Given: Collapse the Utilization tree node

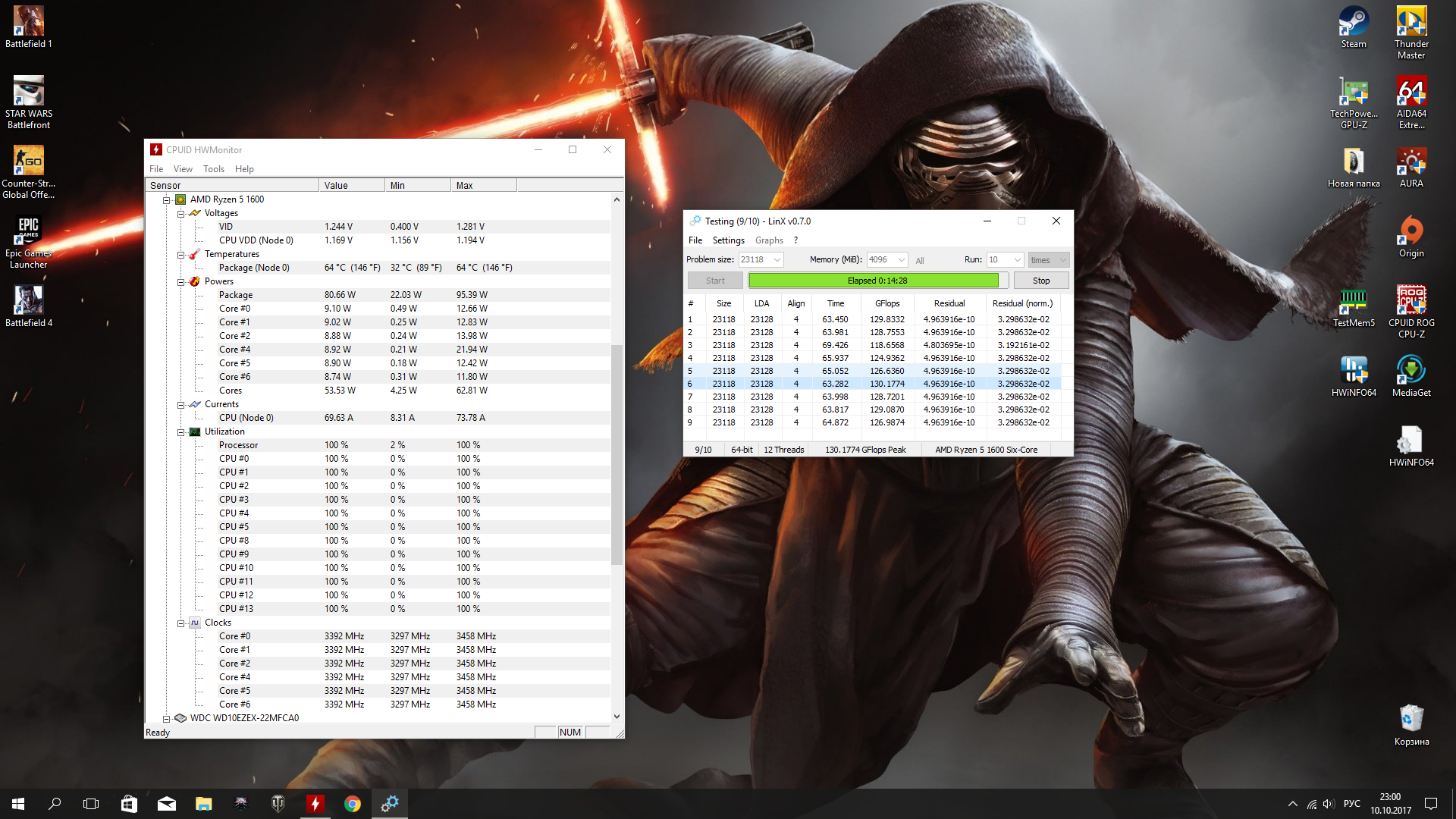Looking at the screenshot, I should (181, 432).
